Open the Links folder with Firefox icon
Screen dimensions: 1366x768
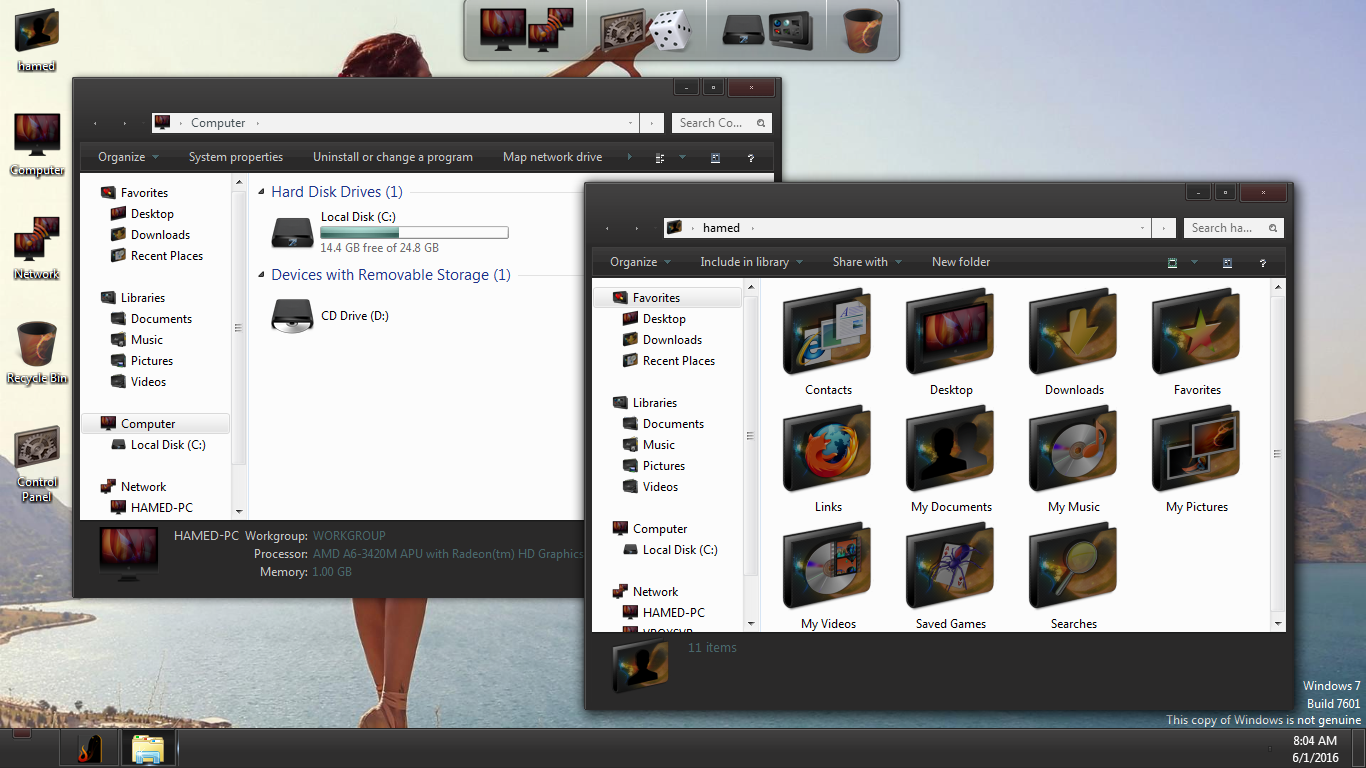827,450
